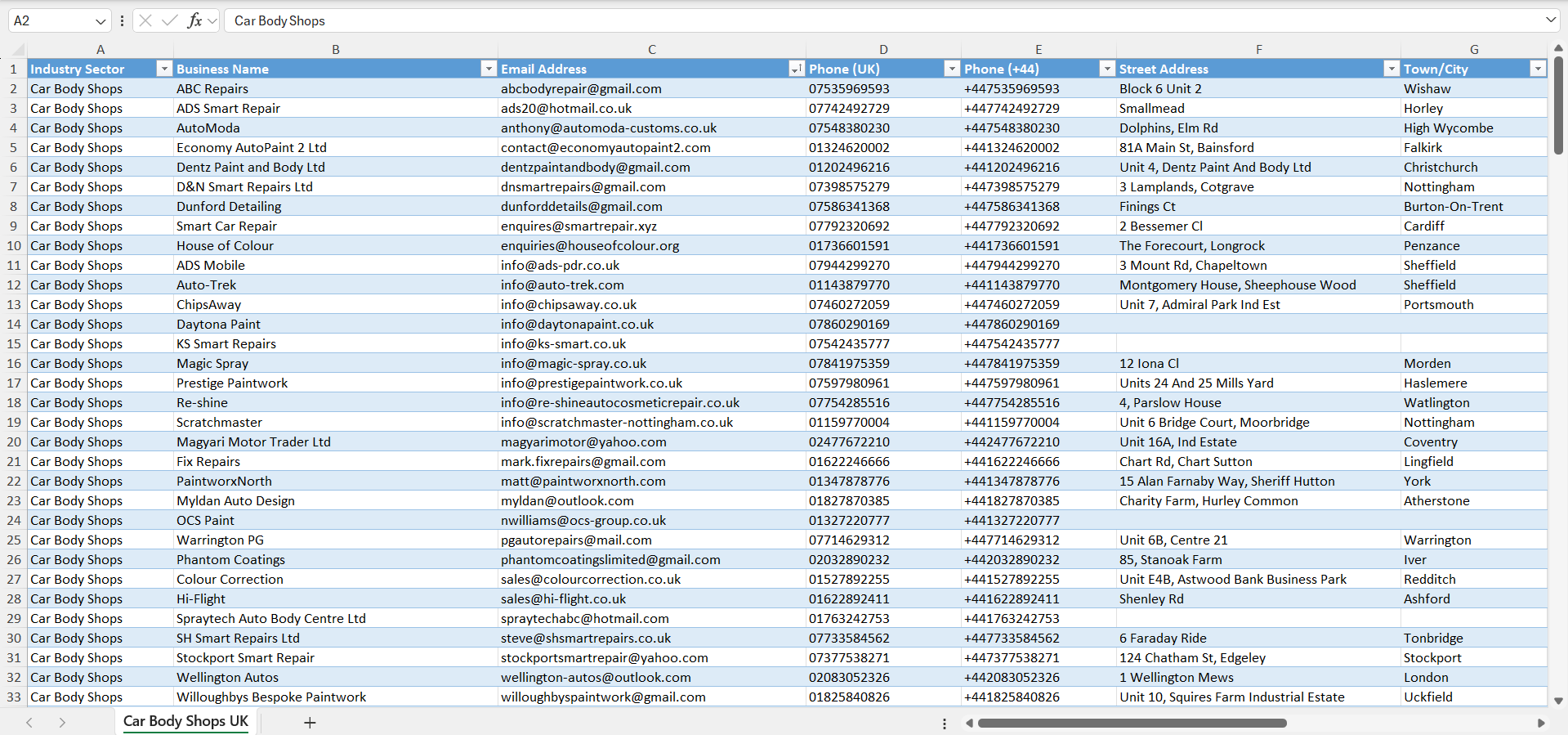Image resolution: width=1568 pixels, height=735 pixels.
Task: Click next sheet navigation arrow
Action: (x=62, y=722)
